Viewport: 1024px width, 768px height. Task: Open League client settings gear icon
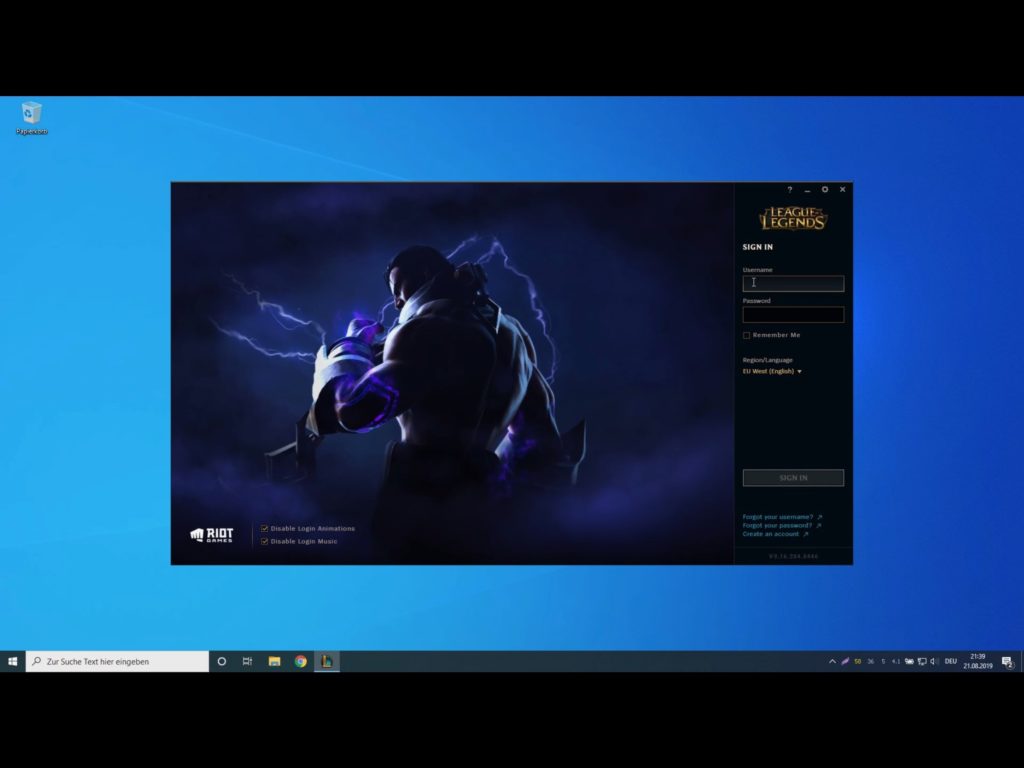(825, 189)
